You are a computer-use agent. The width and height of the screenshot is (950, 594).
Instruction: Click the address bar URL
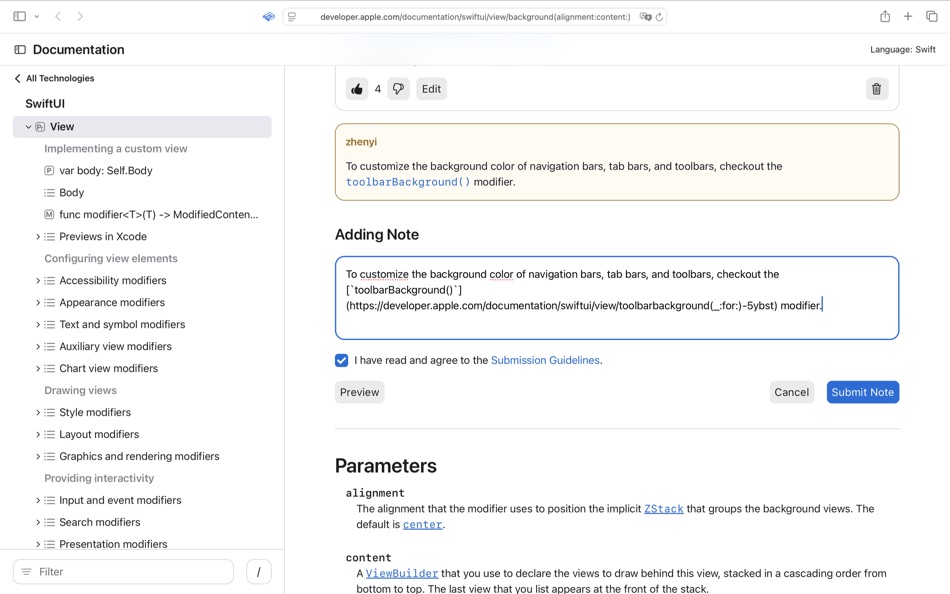click(x=475, y=17)
